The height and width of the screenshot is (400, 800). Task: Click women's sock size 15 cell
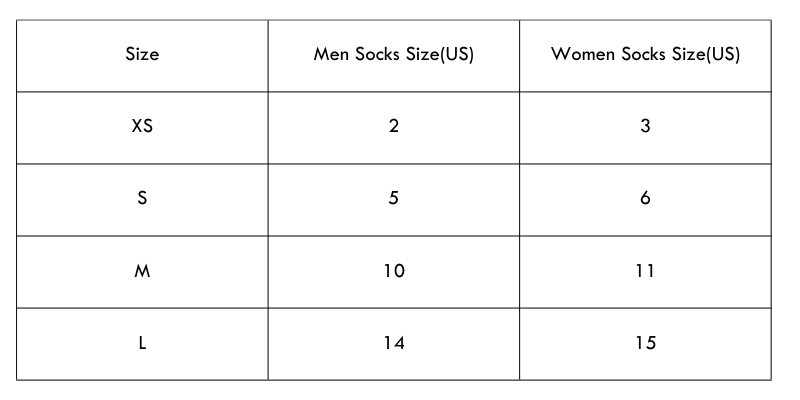[x=645, y=343]
